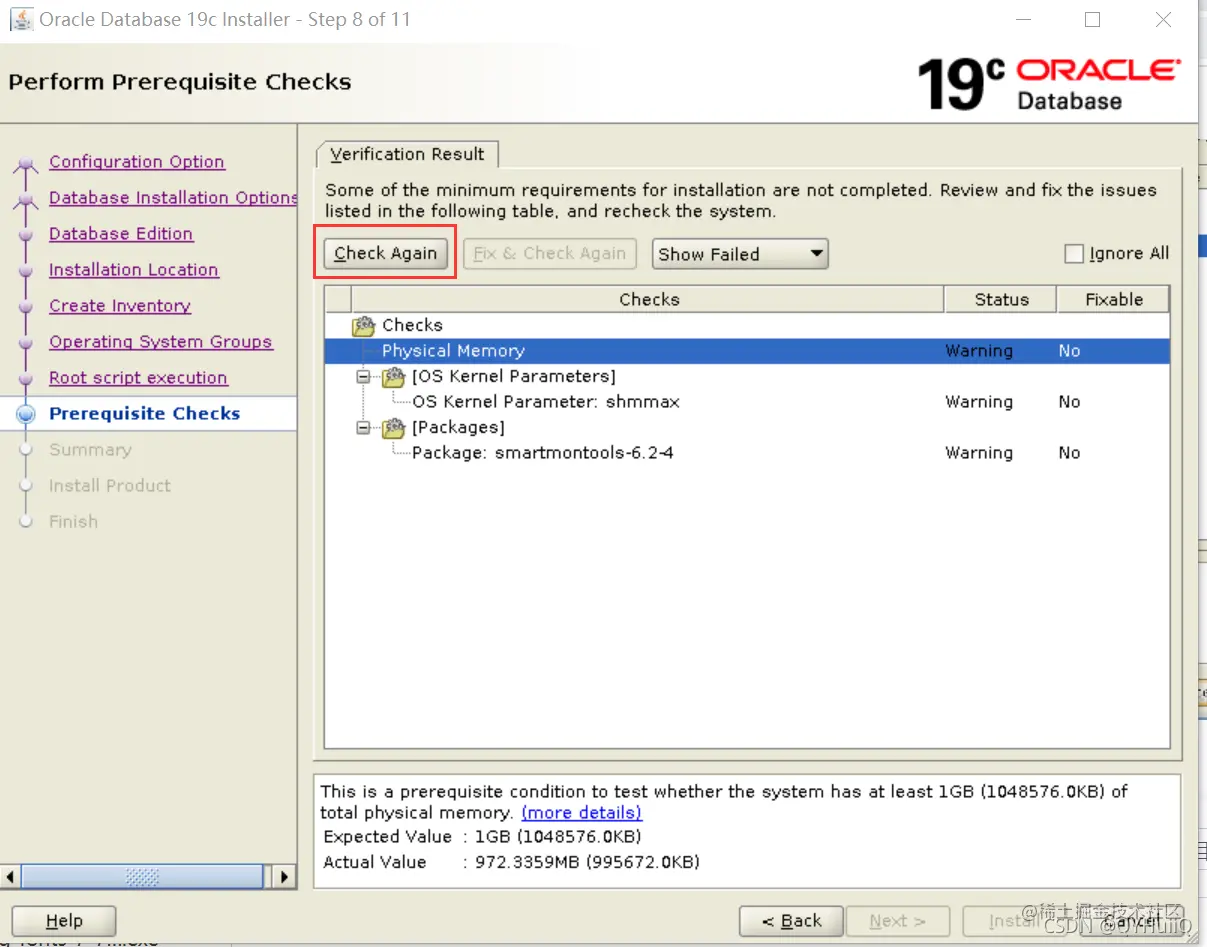Maximize the installer window

1092,20
